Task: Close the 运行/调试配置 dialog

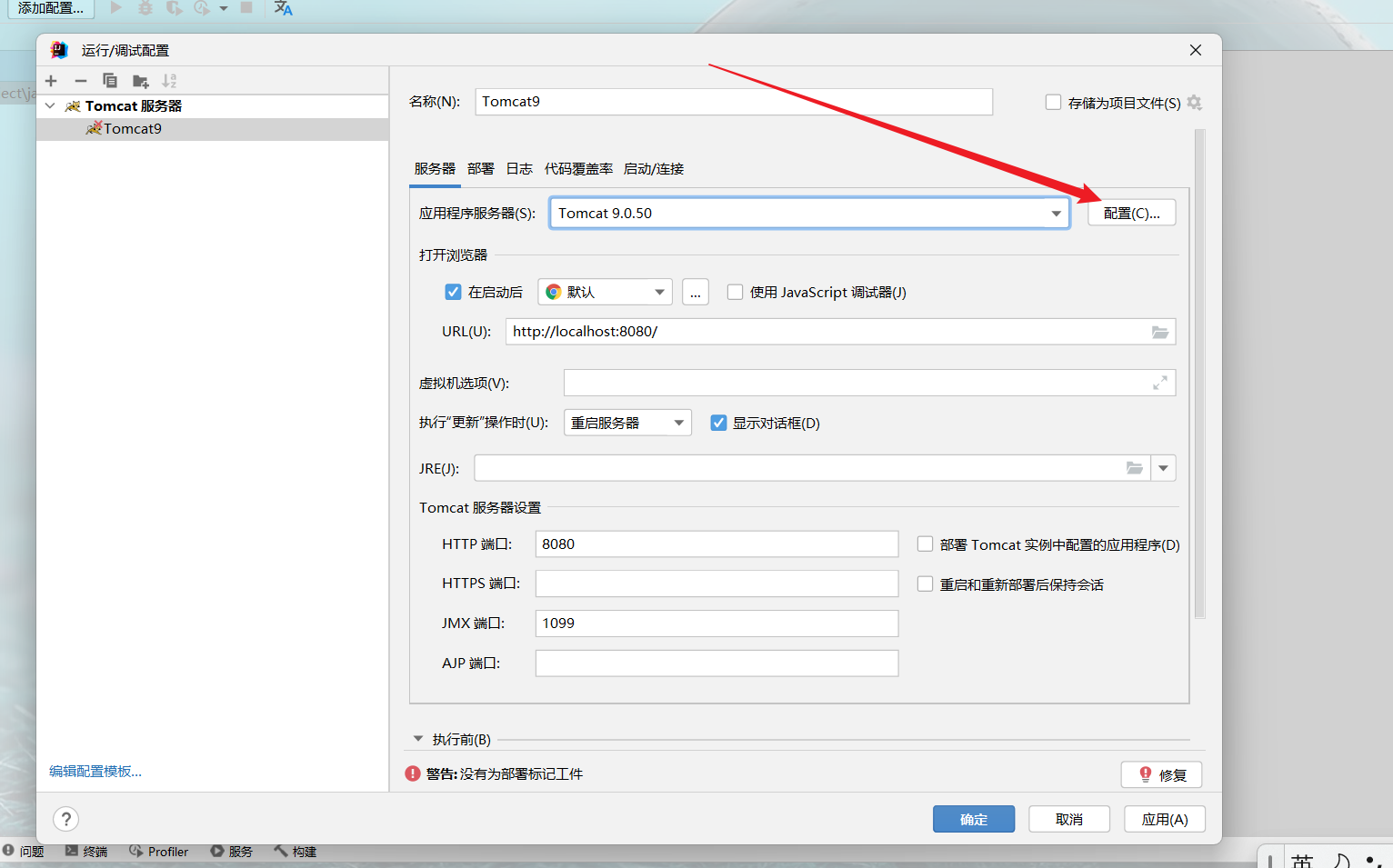Action: click(1196, 50)
